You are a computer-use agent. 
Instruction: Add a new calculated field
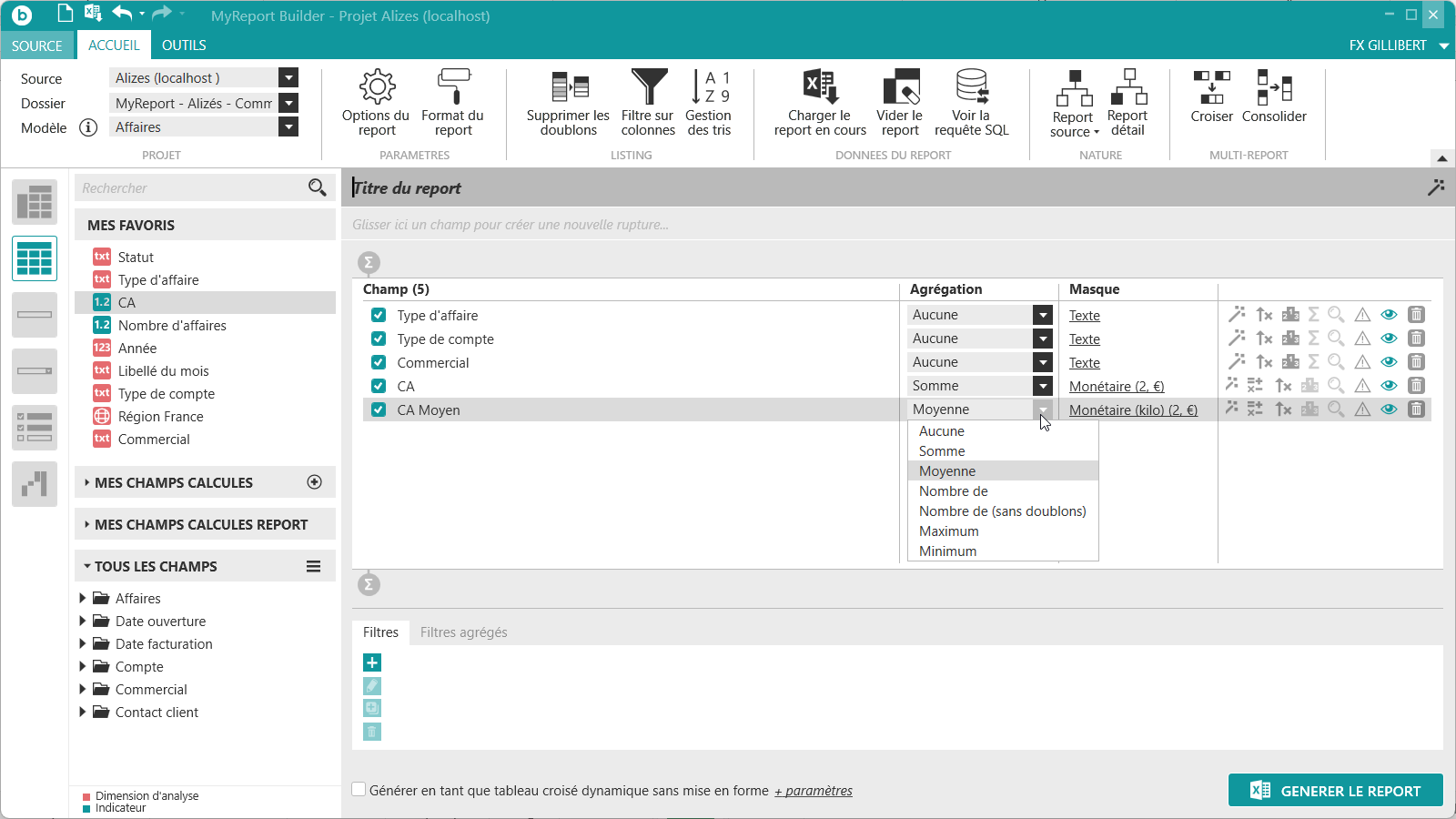point(315,482)
